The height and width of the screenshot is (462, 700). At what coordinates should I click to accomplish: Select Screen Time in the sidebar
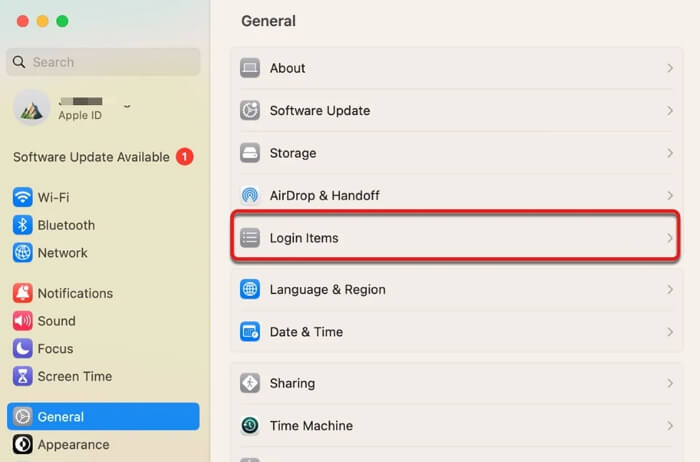pos(103,376)
